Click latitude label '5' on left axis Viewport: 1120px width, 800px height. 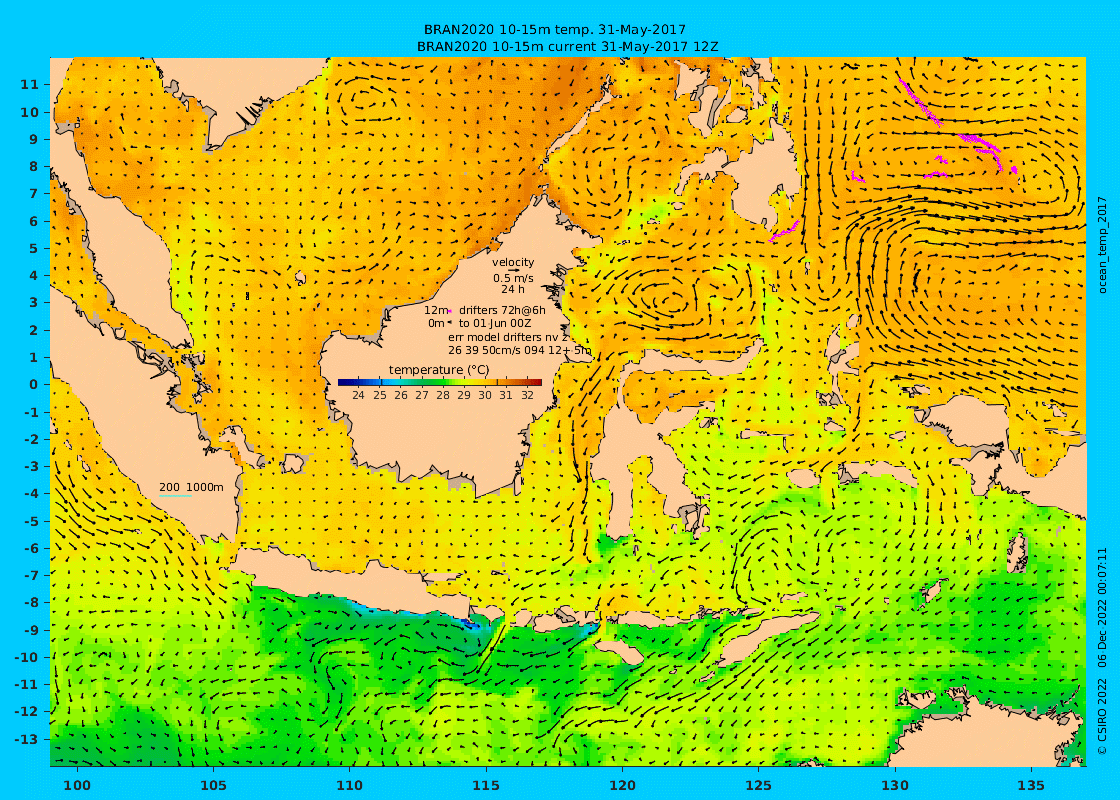[x=34, y=248]
